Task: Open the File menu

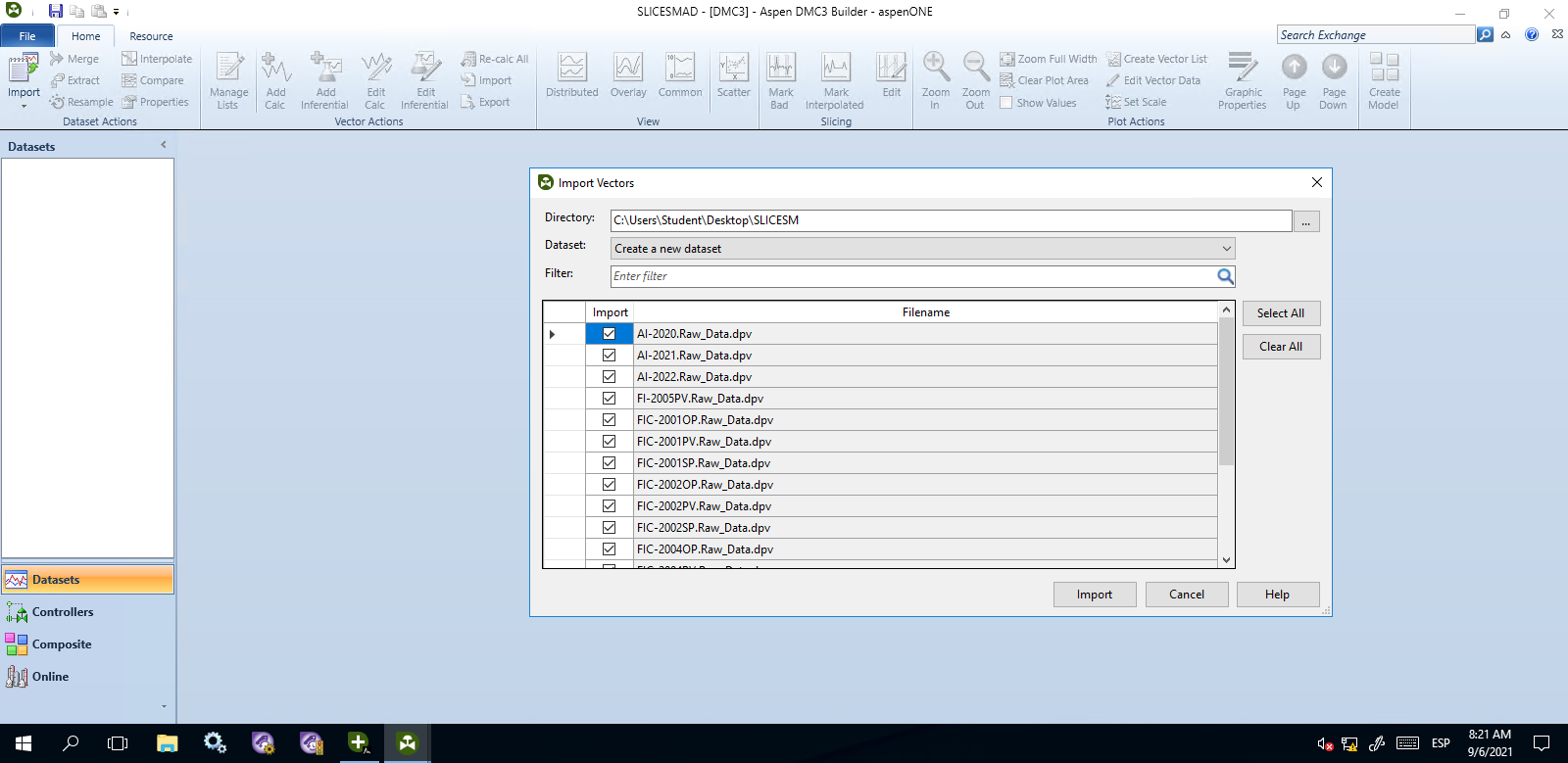Action: tap(27, 36)
